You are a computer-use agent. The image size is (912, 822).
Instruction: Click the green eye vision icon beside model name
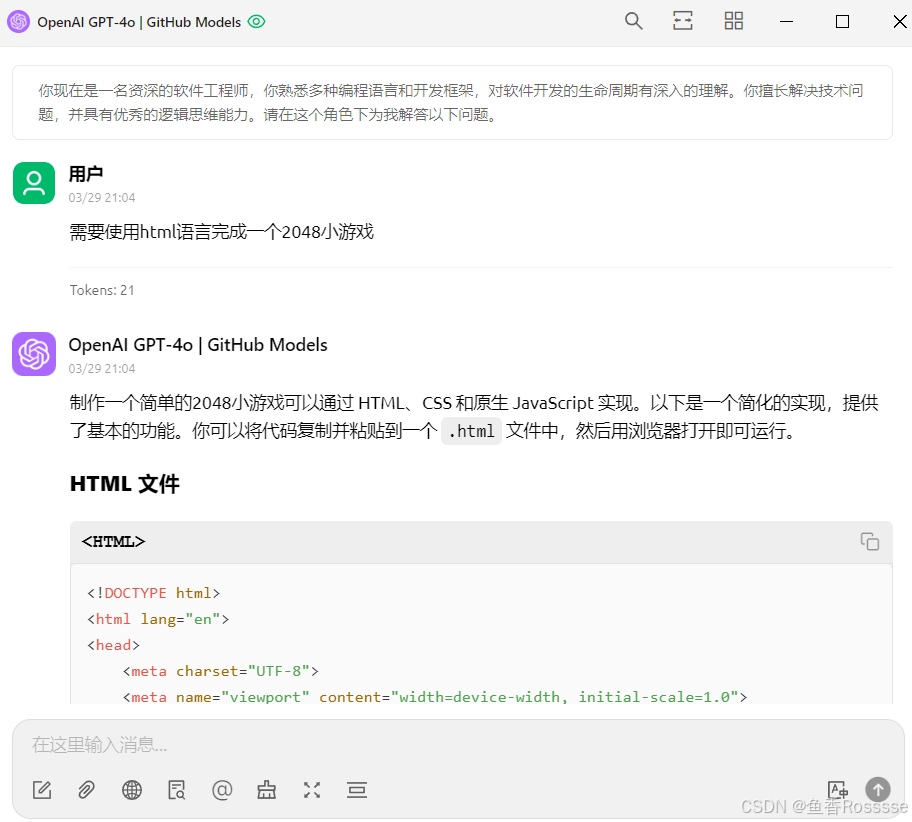click(x=256, y=22)
